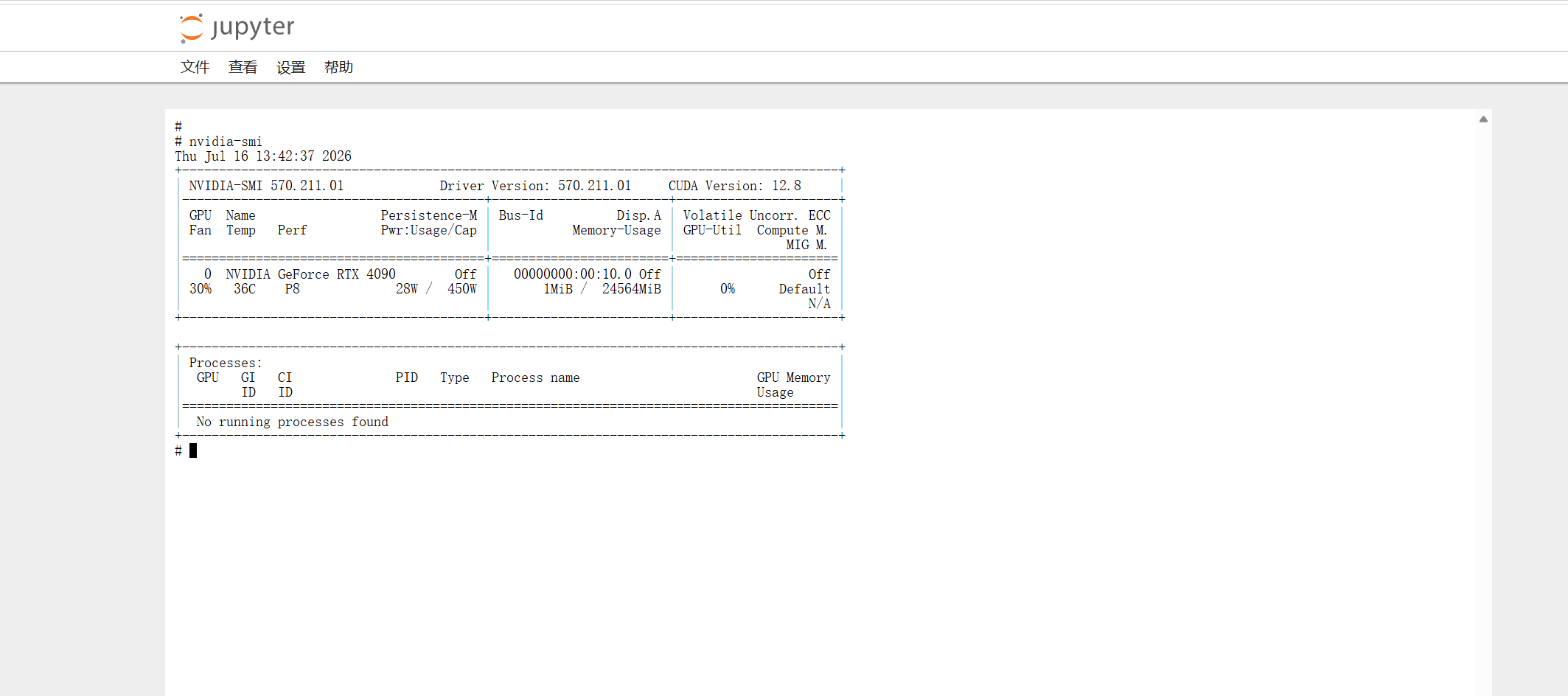Open the 文件 menu
The image size is (1568, 696).
point(195,67)
